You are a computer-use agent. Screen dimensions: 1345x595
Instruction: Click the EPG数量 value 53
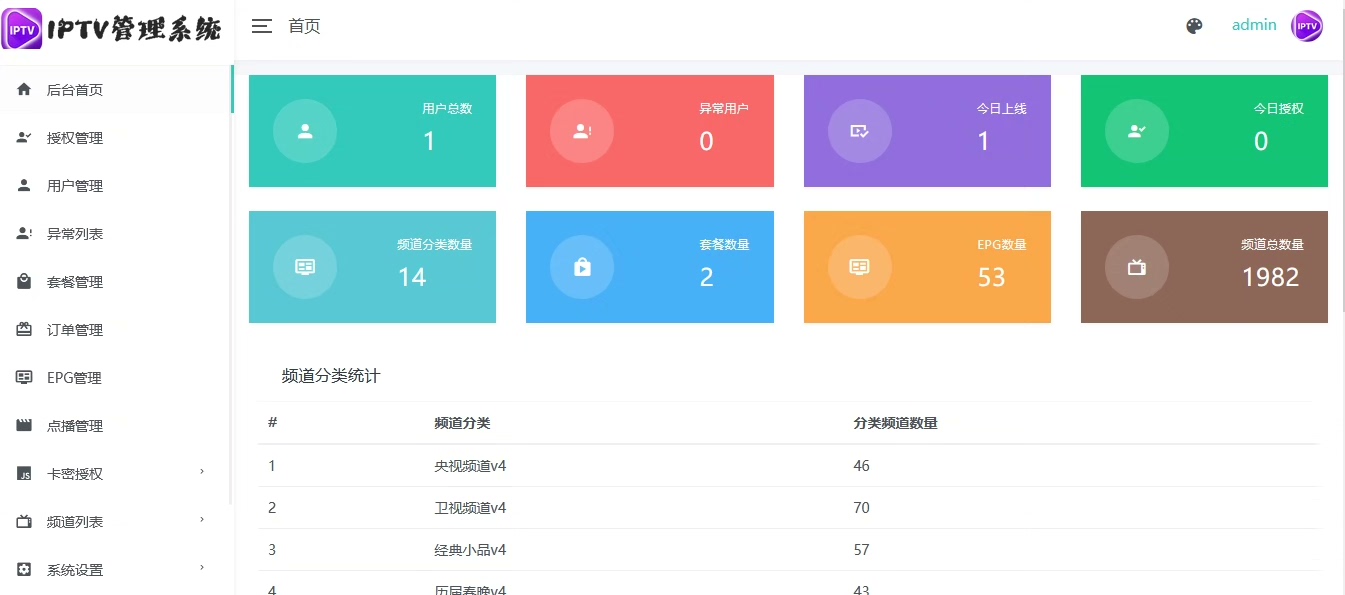(x=991, y=277)
